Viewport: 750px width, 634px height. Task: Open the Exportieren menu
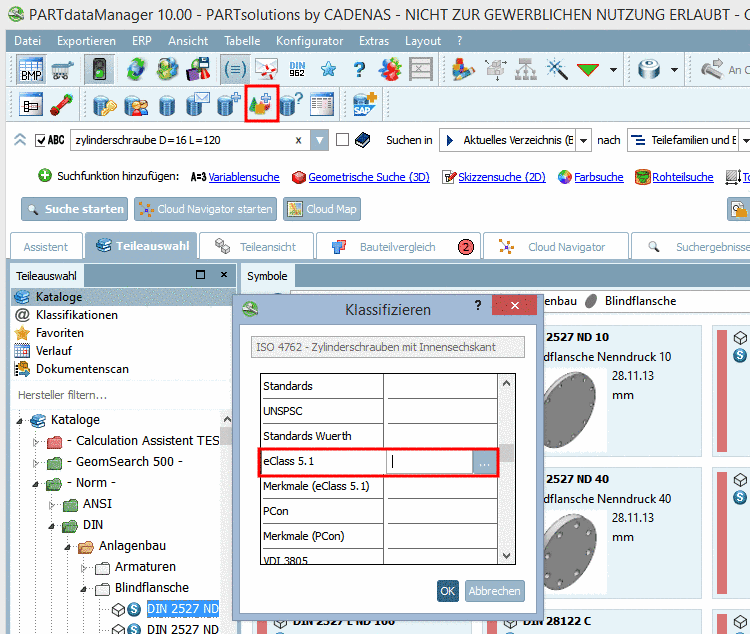click(x=86, y=41)
